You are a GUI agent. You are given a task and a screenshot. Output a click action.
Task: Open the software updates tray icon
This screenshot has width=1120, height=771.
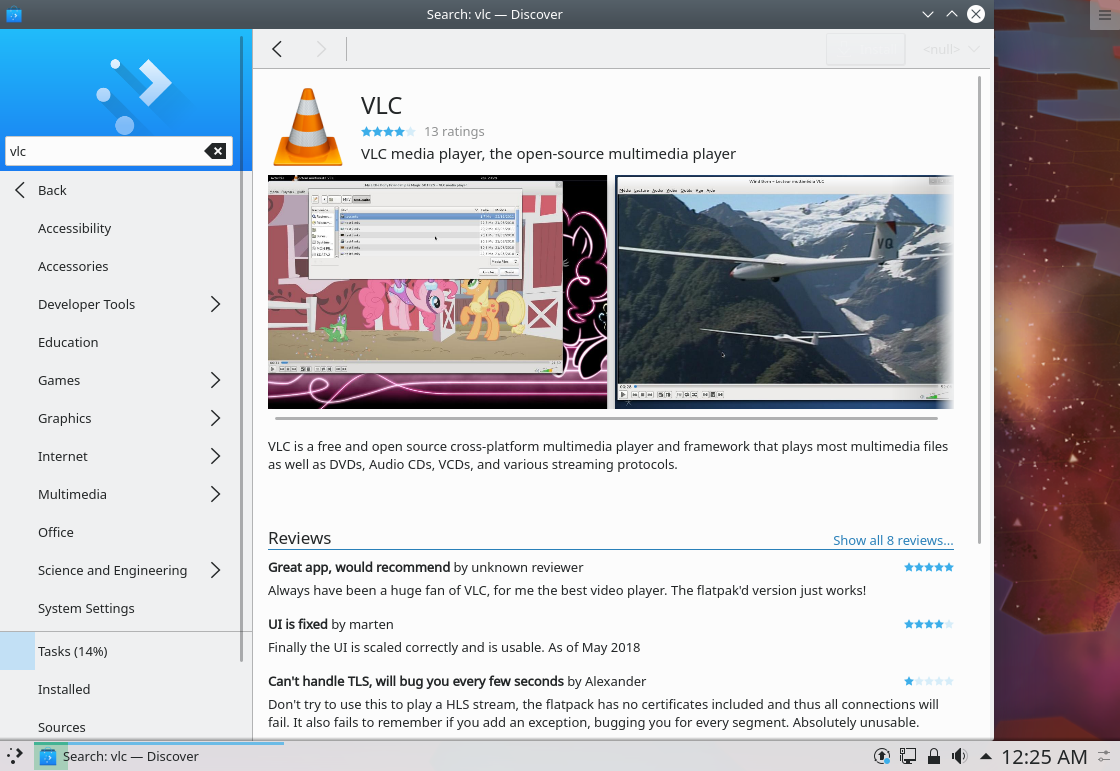[x=881, y=756]
